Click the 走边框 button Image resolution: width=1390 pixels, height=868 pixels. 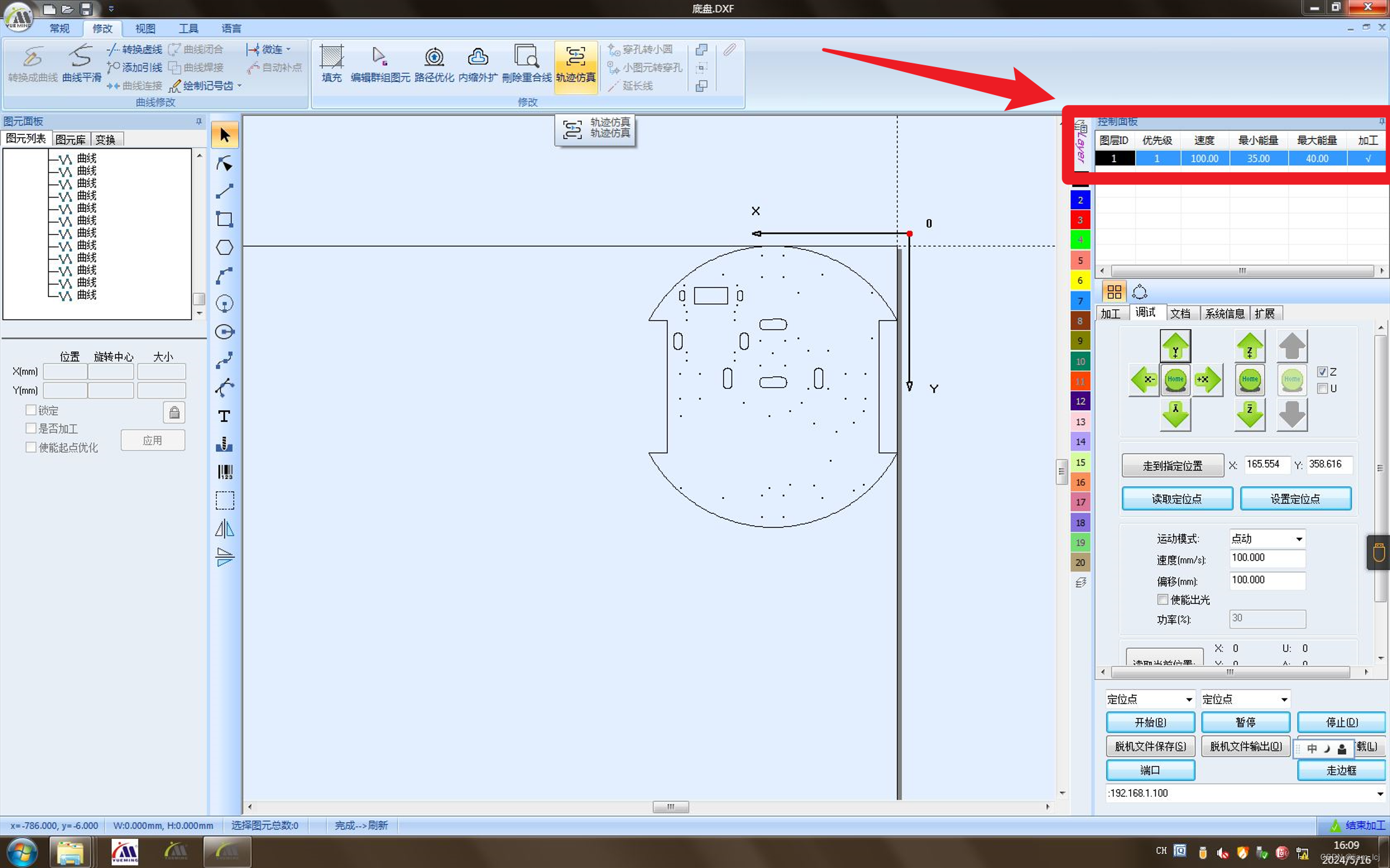(1341, 770)
